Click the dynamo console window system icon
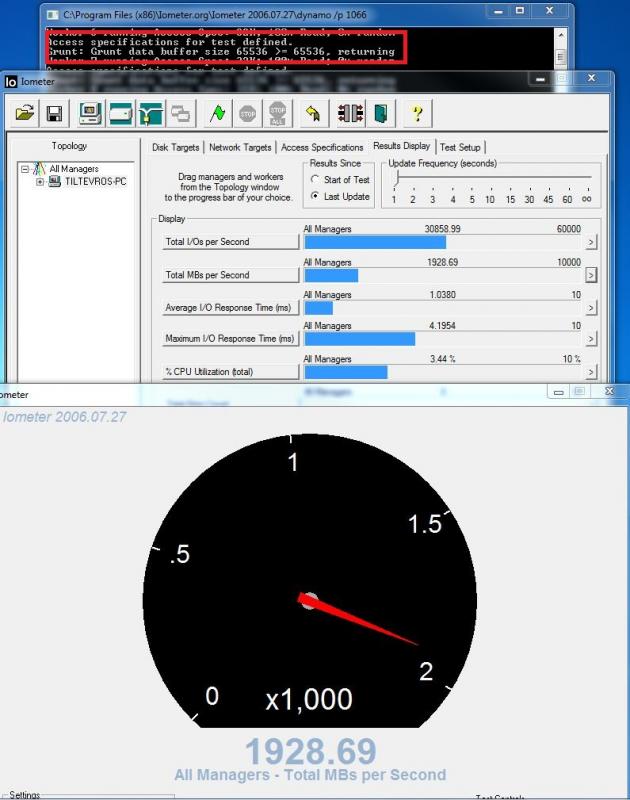Screen dimensions: 630x800 point(52,15)
